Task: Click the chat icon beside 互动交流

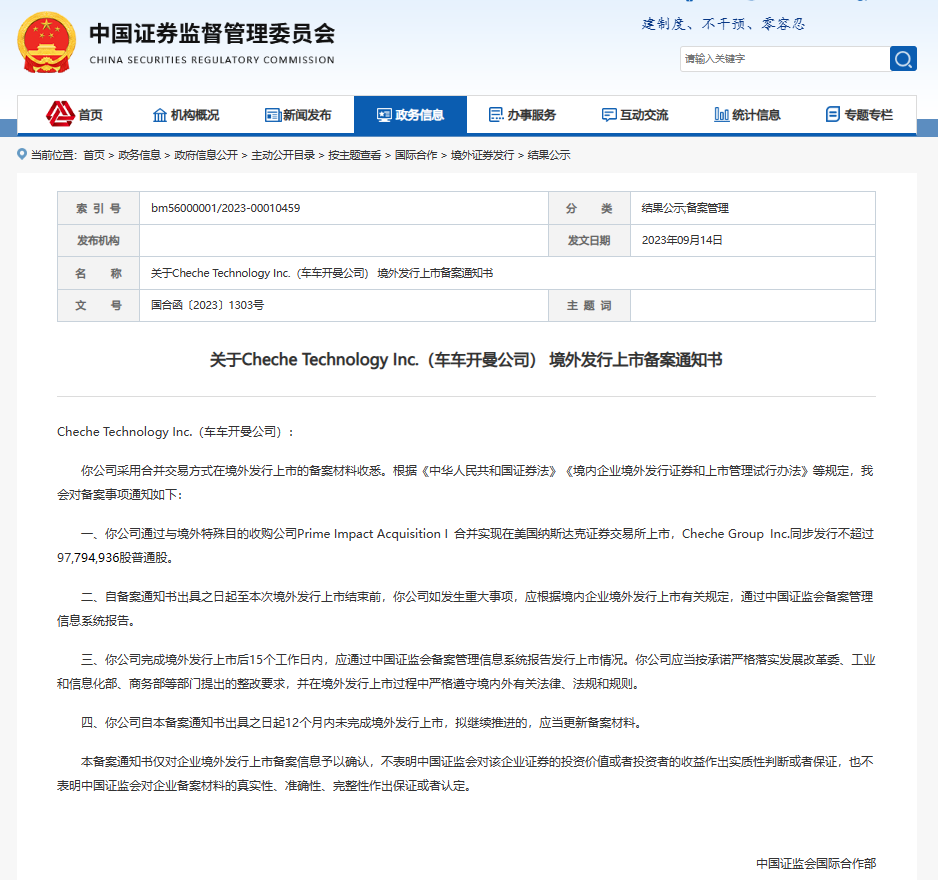Action: click(x=609, y=115)
